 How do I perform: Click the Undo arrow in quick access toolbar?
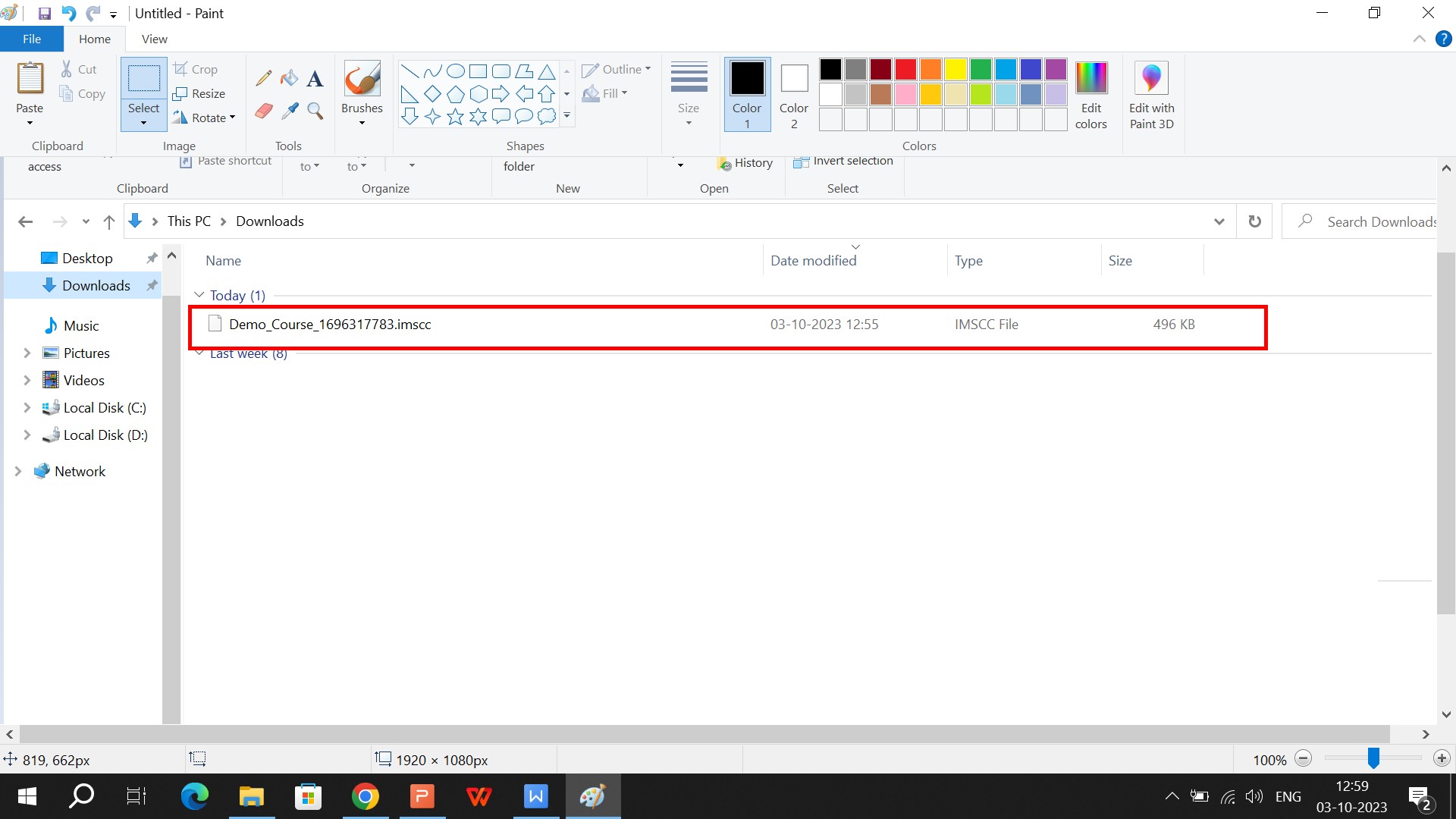[68, 14]
